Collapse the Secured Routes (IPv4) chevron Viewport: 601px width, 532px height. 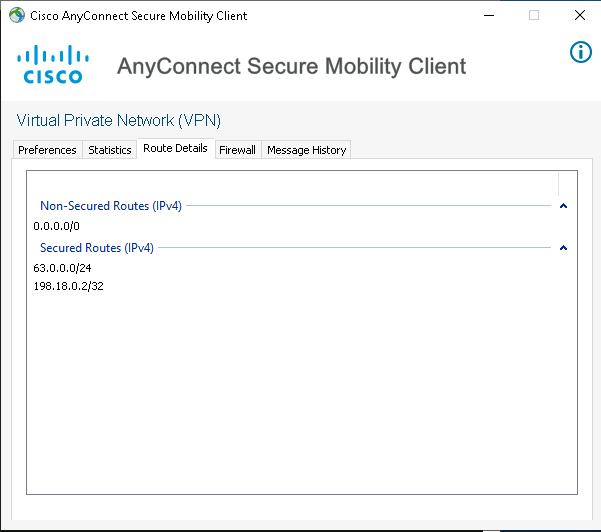click(x=563, y=248)
